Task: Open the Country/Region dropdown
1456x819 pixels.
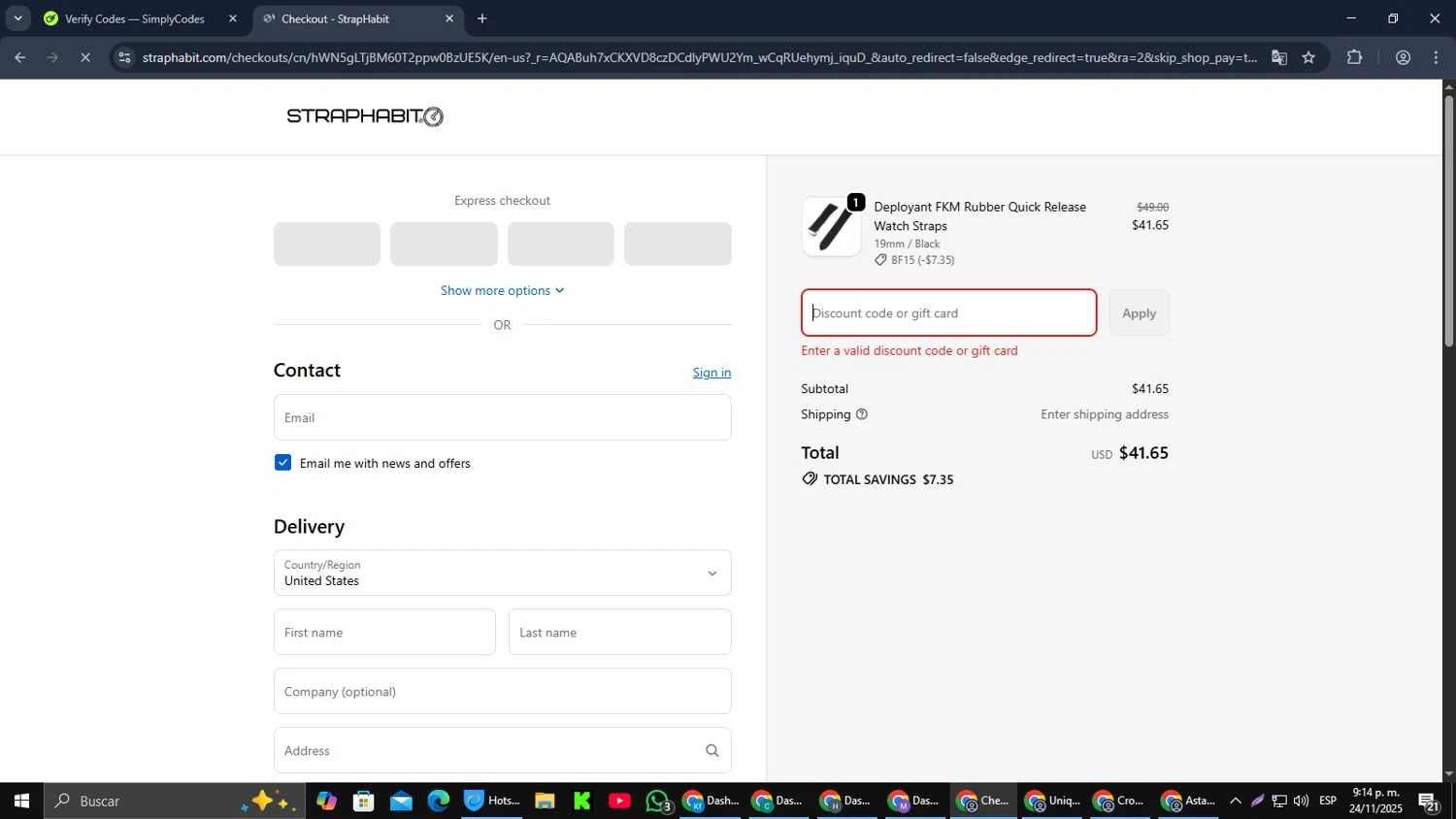Action: pyautogui.click(x=502, y=573)
